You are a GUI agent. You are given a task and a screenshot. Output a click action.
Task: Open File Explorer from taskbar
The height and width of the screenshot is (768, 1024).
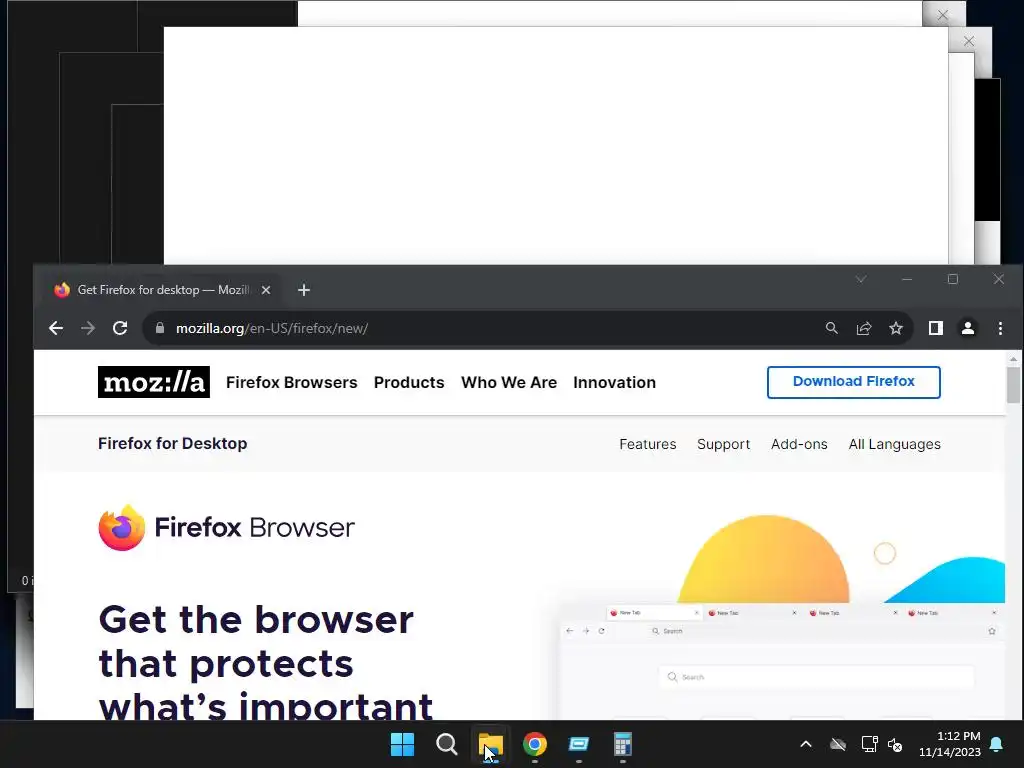pos(490,744)
